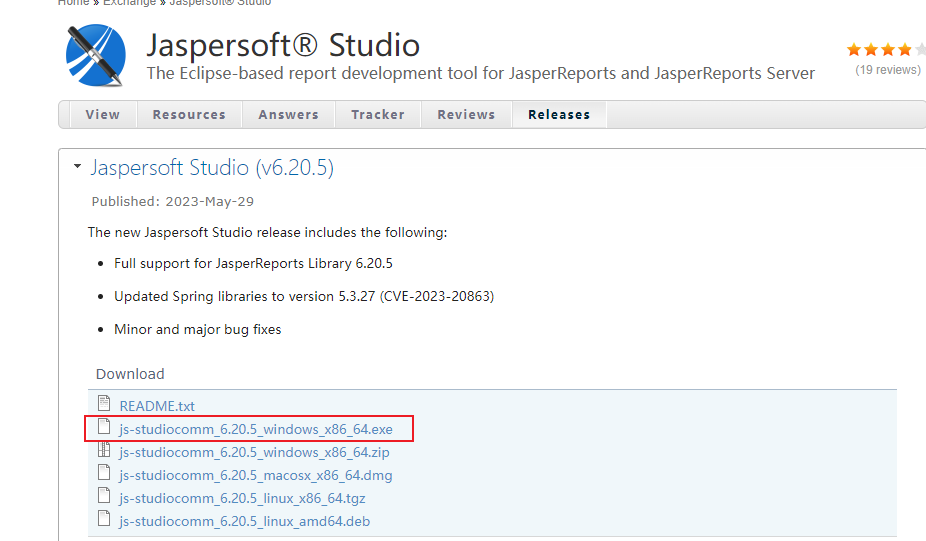Click the Jaspersoft Studio pen logo

[x=96, y=55]
